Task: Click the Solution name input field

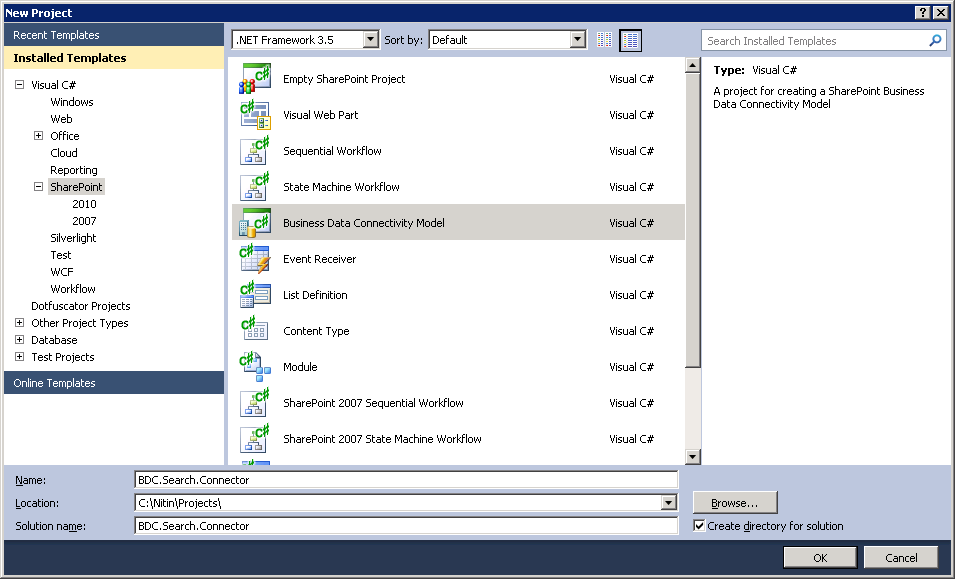Action: pyautogui.click(x=405, y=526)
